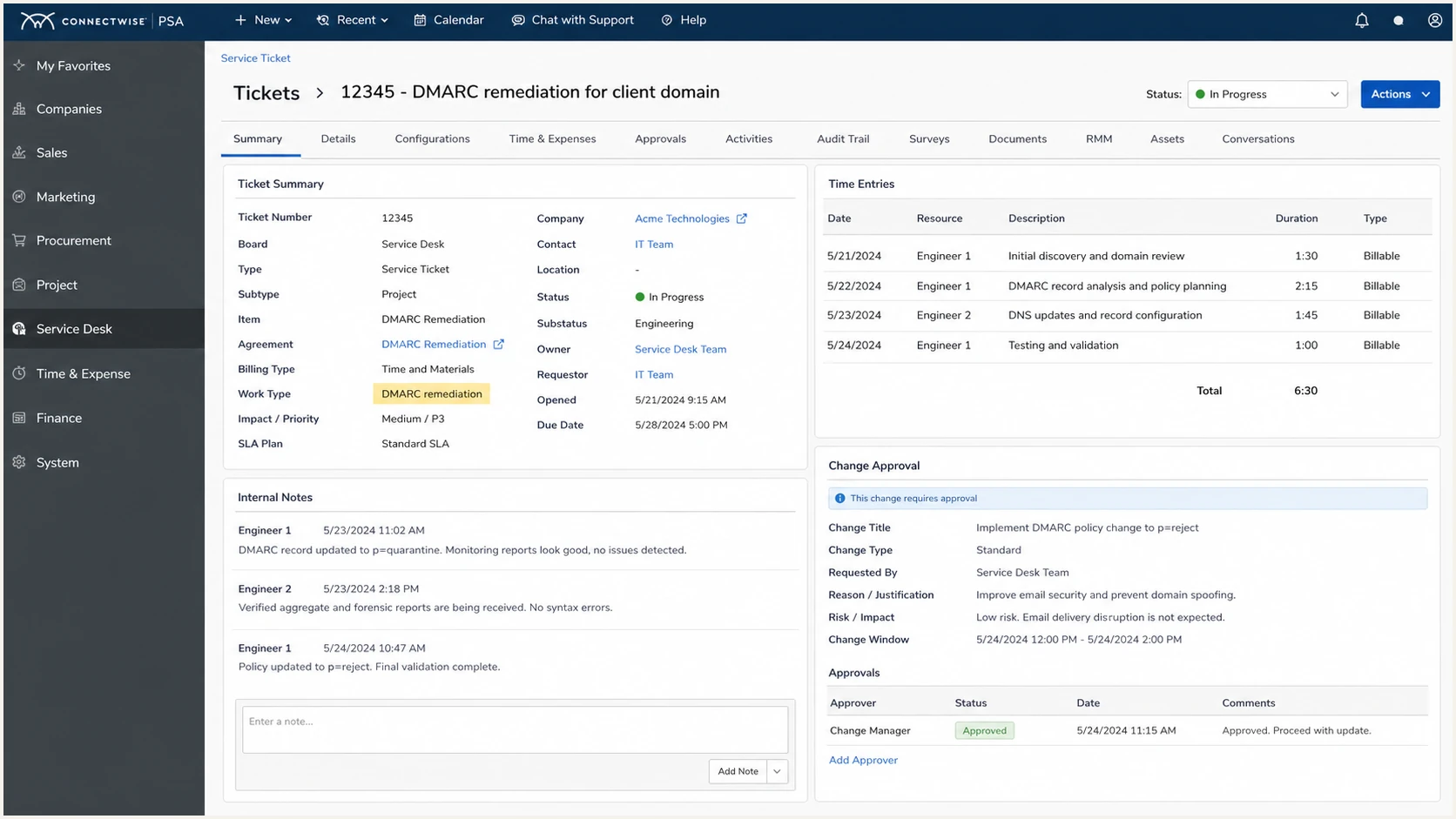Viewport: 1456px width, 819px height.
Task: Open the Time & Expenses tab
Action: pyautogui.click(x=553, y=139)
